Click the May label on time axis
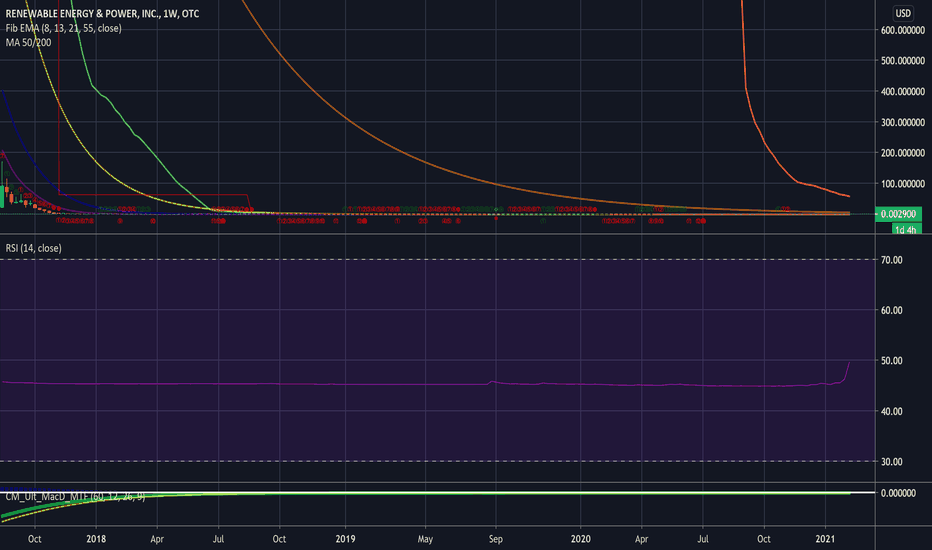The width and height of the screenshot is (932, 550). coord(425,539)
